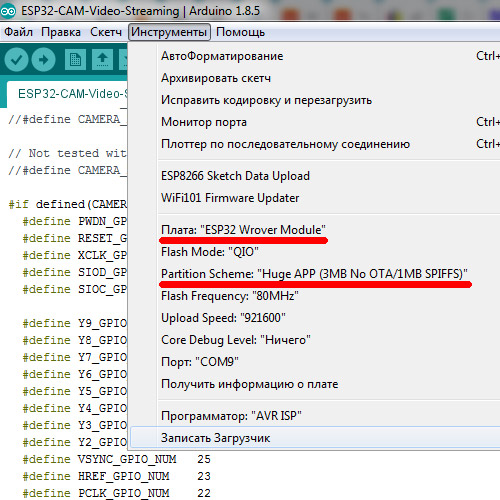Click the Arduino logo in title bar
The image size is (500, 500).
tap(8, 11)
